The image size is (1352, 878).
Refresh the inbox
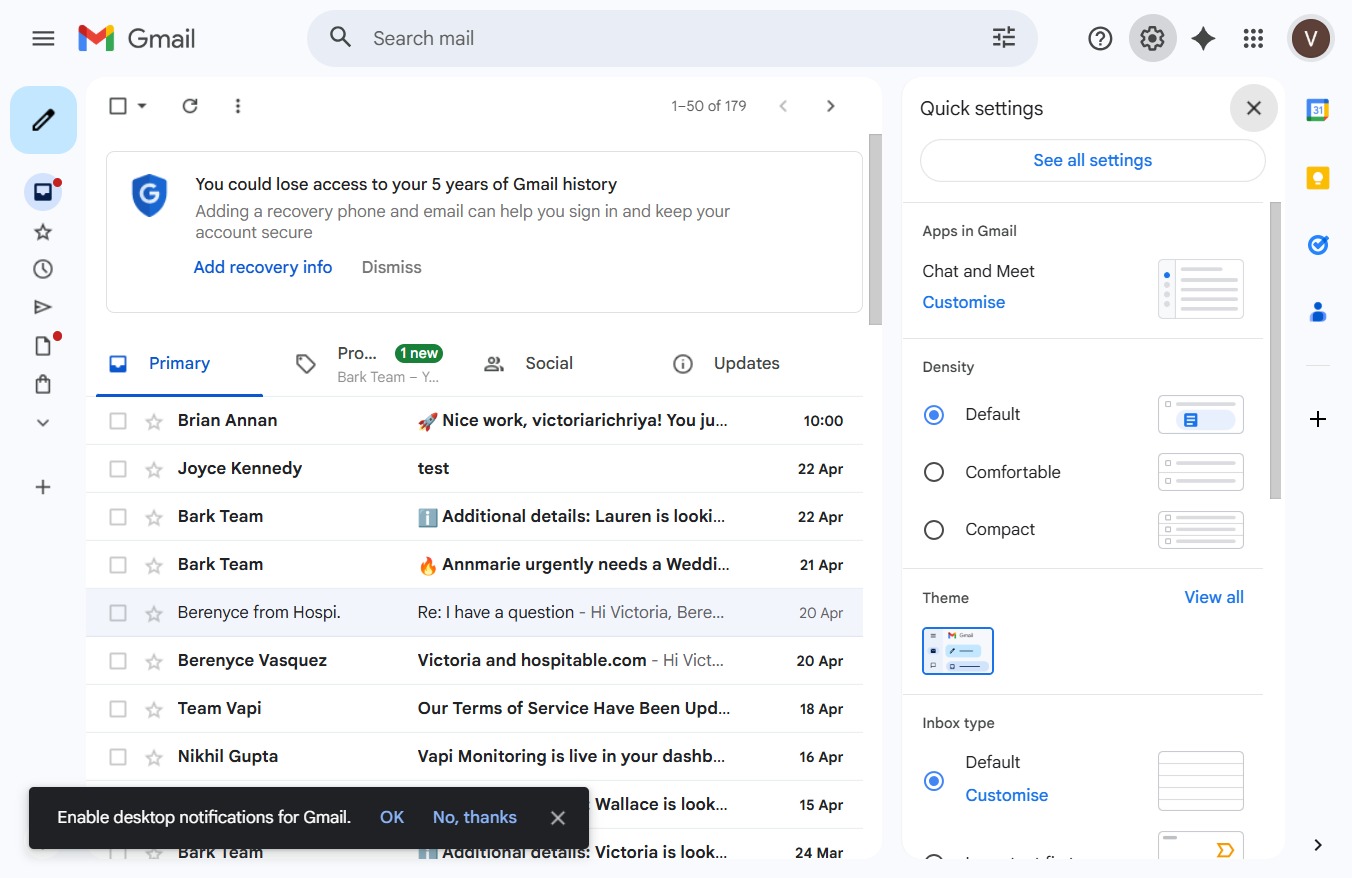tap(190, 106)
